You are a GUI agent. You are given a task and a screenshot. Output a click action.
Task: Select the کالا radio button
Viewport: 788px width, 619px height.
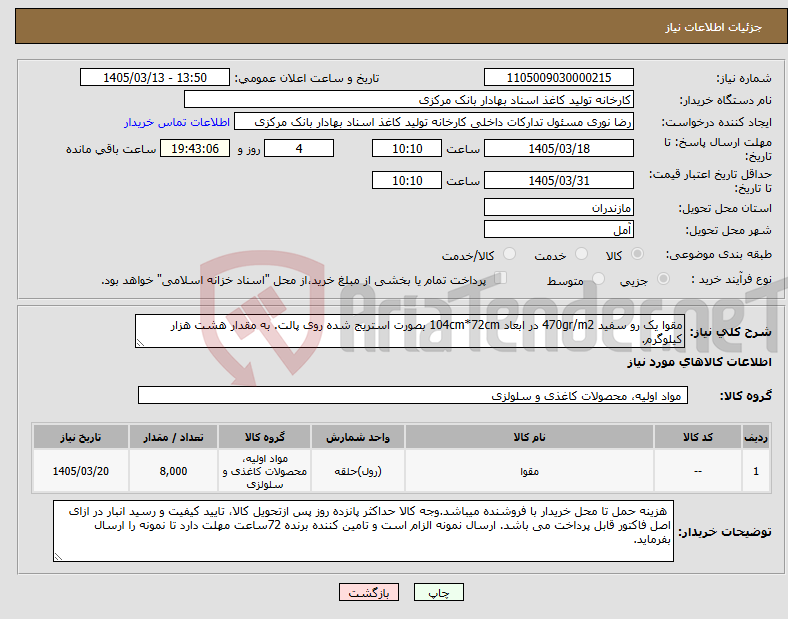tap(637, 254)
